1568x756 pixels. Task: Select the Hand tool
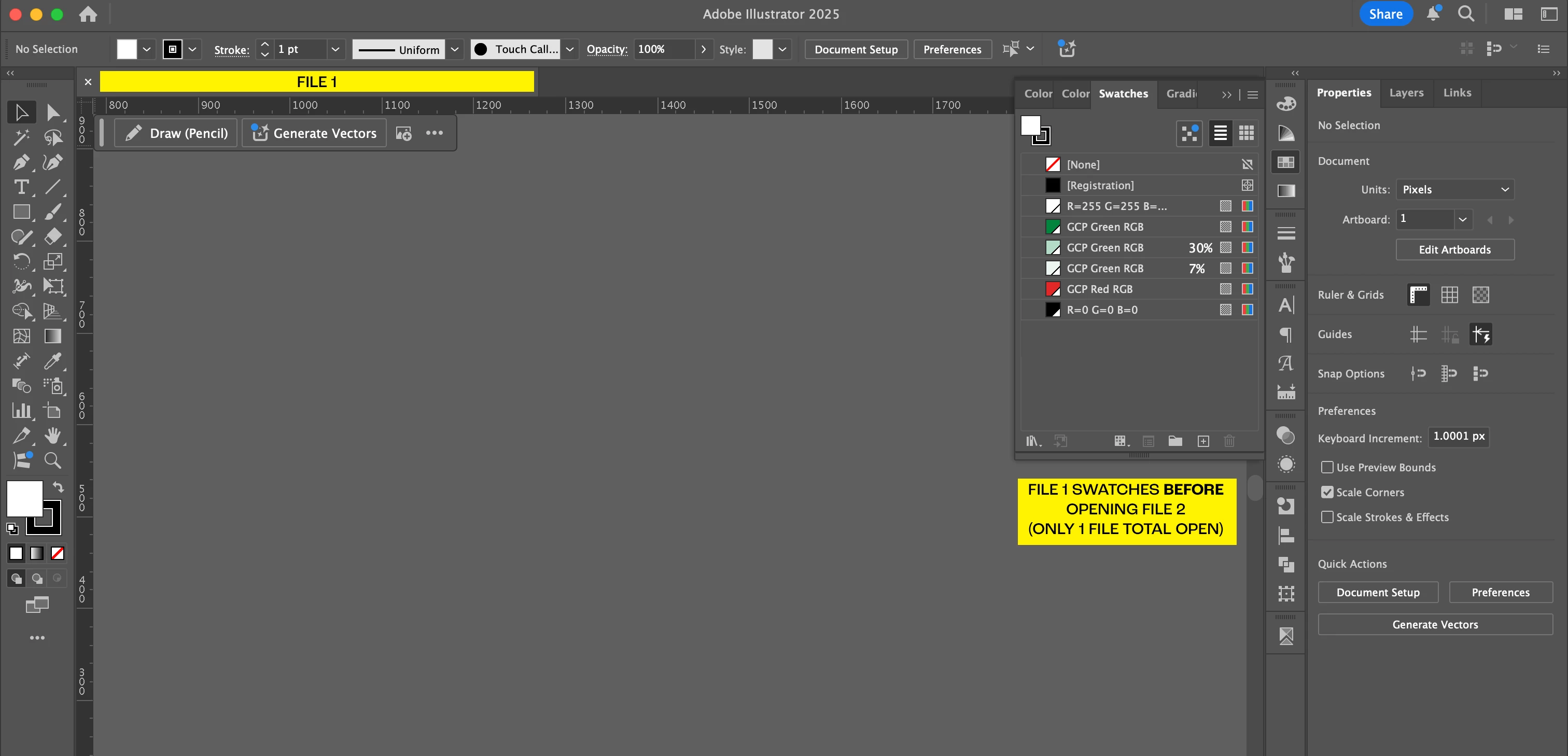coord(52,435)
